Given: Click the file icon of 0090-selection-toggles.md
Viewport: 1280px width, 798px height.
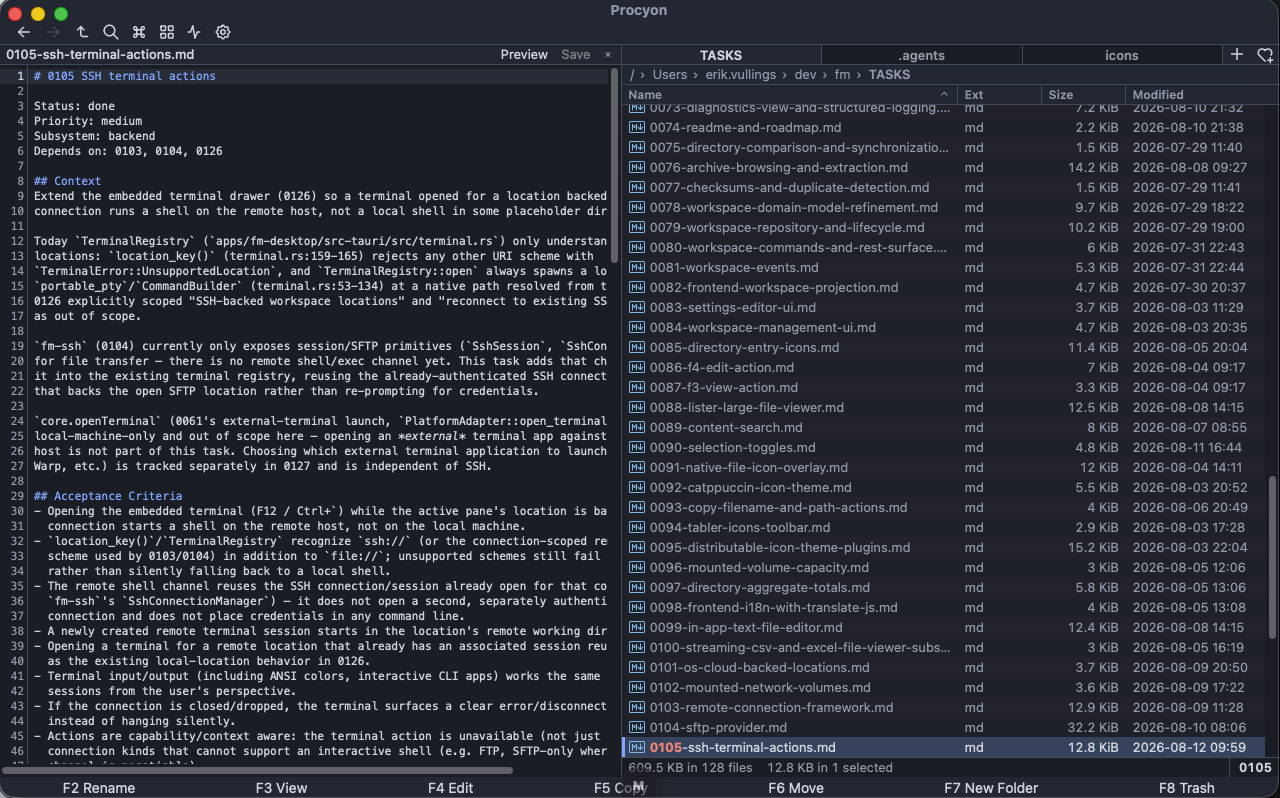Looking at the screenshot, I should [x=636, y=447].
